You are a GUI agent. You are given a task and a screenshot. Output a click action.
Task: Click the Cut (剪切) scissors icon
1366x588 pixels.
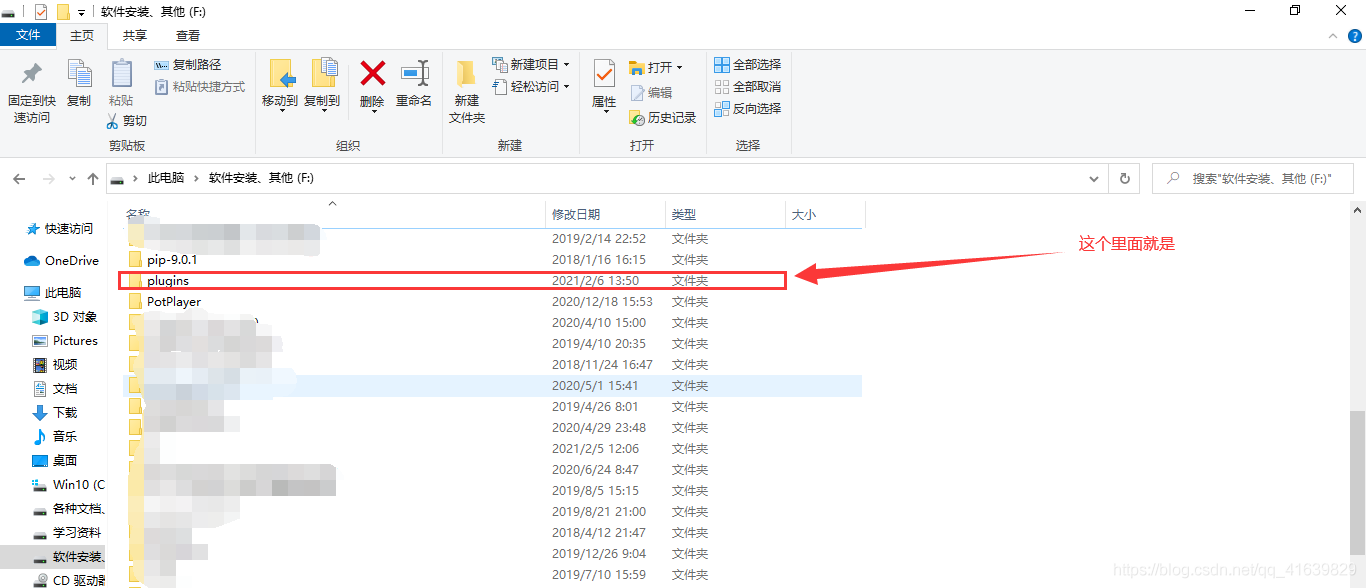tap(114, 121)
